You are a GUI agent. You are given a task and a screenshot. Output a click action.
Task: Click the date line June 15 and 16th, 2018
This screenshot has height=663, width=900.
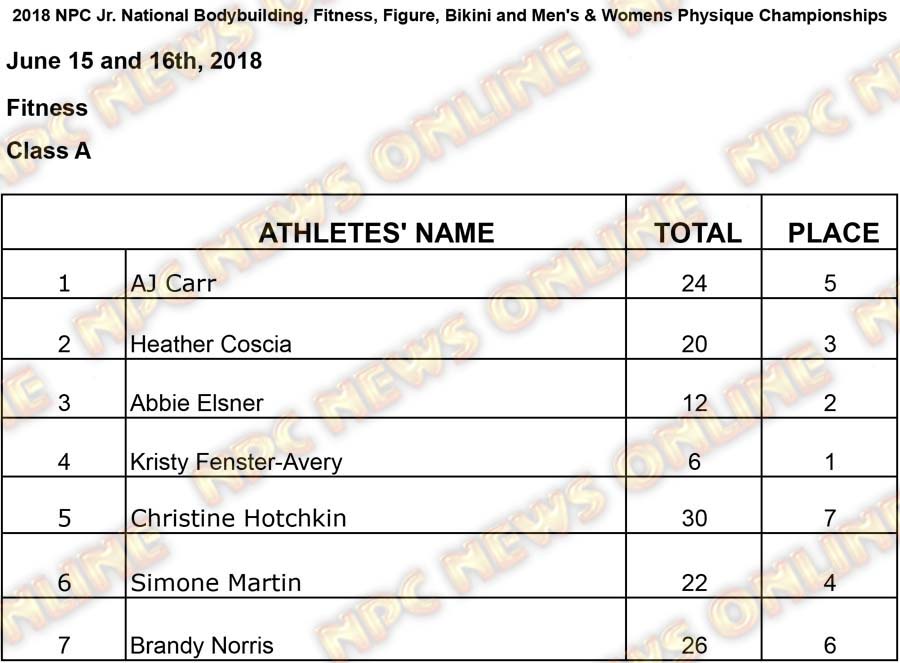(134, 61)
